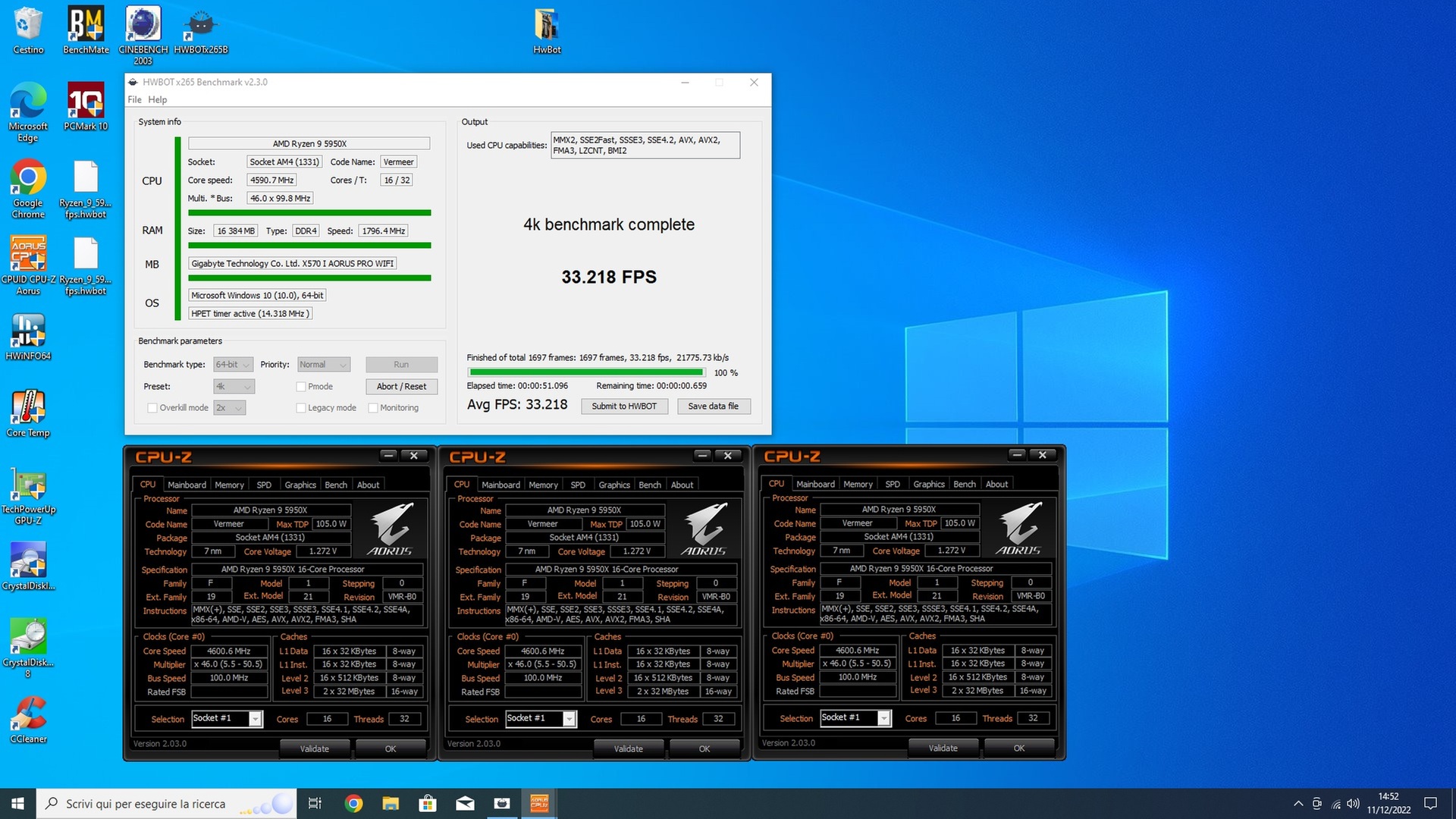Viewport: 1456px width, 819px height.
Task: Show hidden system tray icons
Action: point(1298,804)
